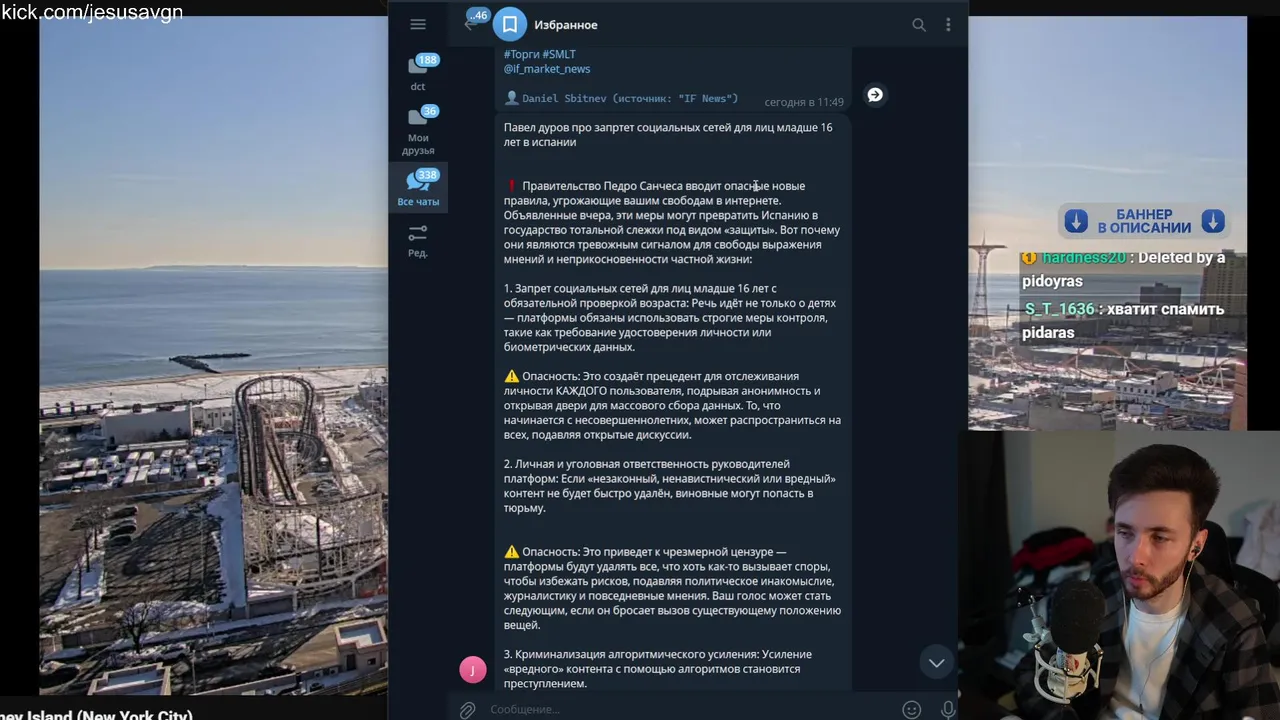Click the paragraph 3. Криминализация алгоритмического усиления
Screen dimensions: 1280x720
pyautogui.click(x=660, y=669)
